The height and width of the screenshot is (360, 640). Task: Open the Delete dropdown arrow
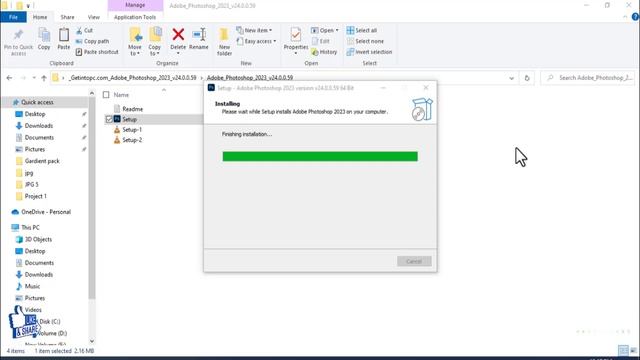point(178,53)
